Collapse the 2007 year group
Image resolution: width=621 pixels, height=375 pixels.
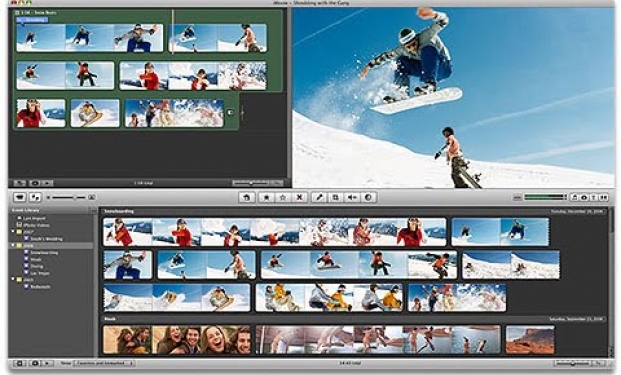[x=13, y=232]
